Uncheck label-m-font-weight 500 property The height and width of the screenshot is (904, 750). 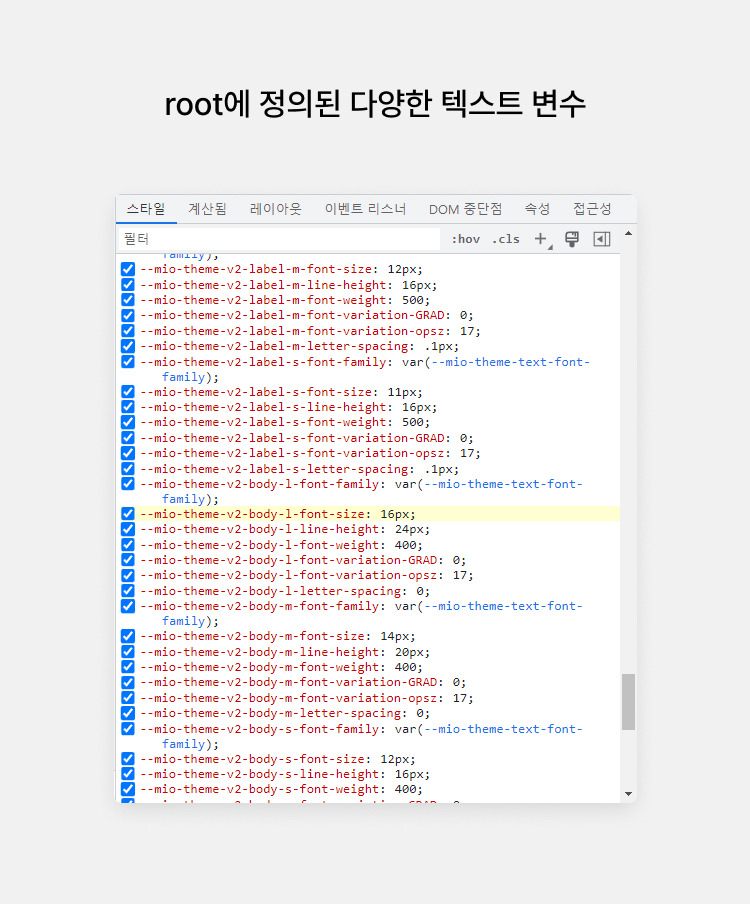coord(128,300)
